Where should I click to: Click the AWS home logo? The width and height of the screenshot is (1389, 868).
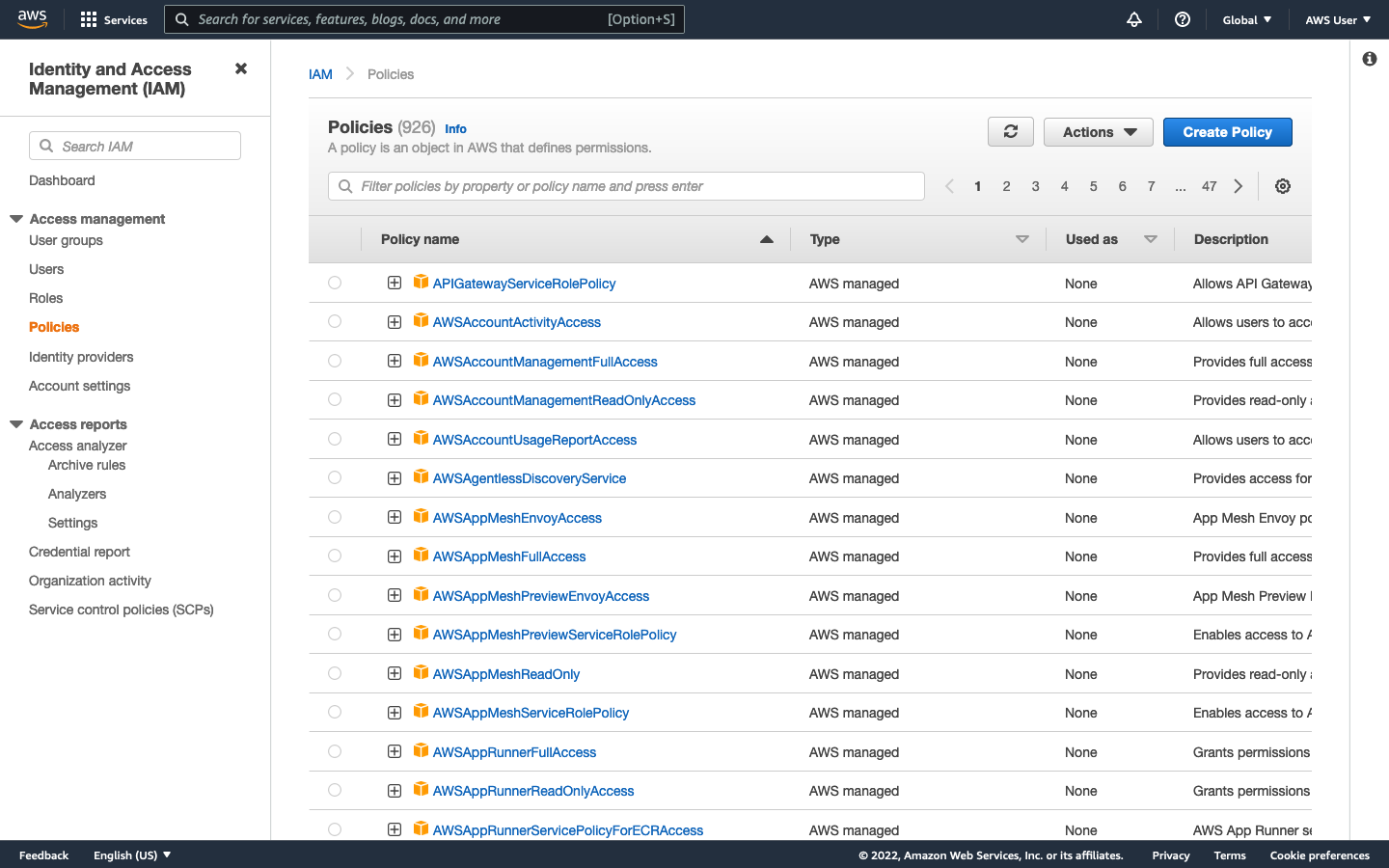pos(32,17)
